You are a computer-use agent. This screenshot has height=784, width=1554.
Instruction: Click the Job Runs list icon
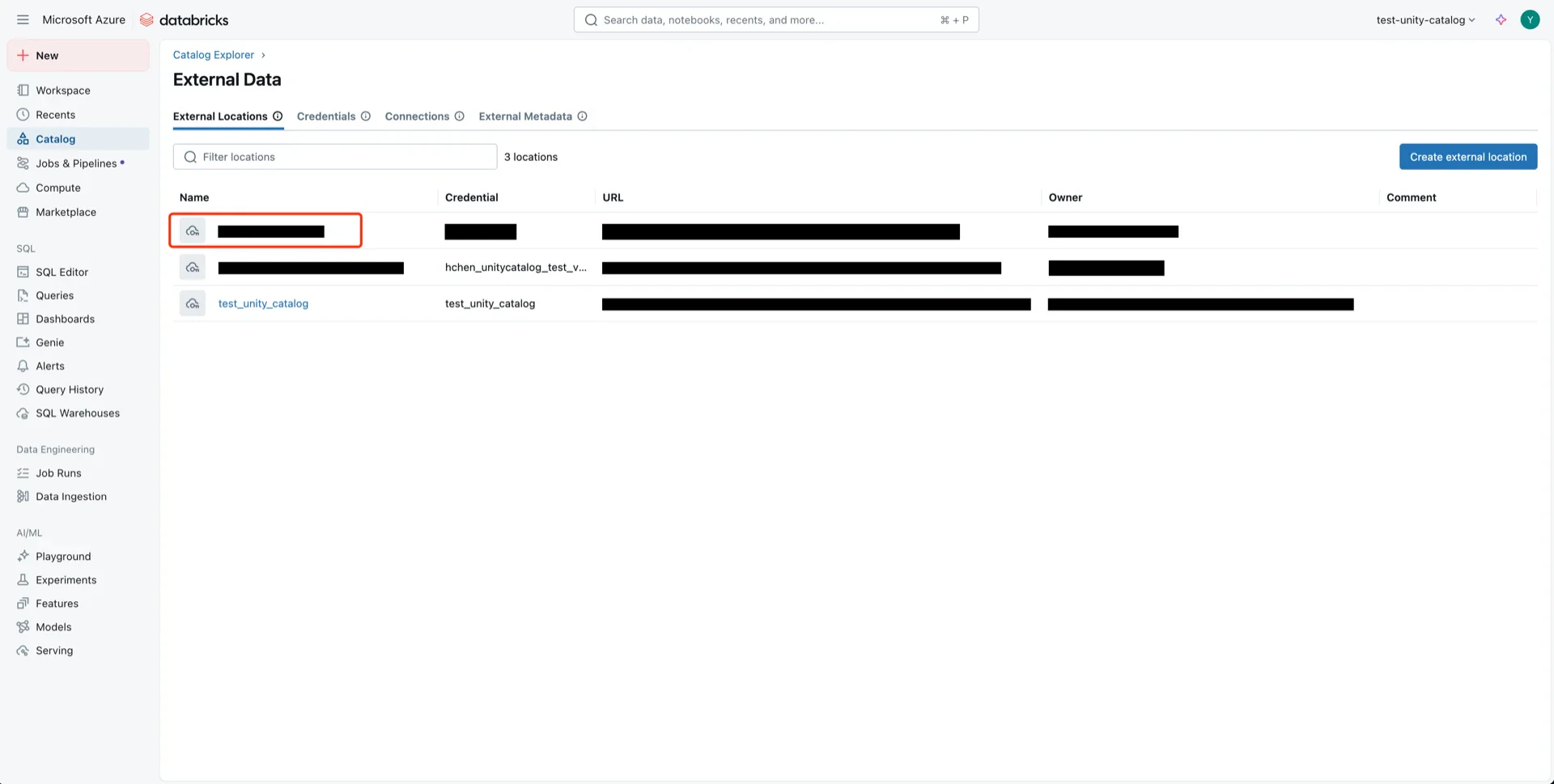[x=23, y=473]
